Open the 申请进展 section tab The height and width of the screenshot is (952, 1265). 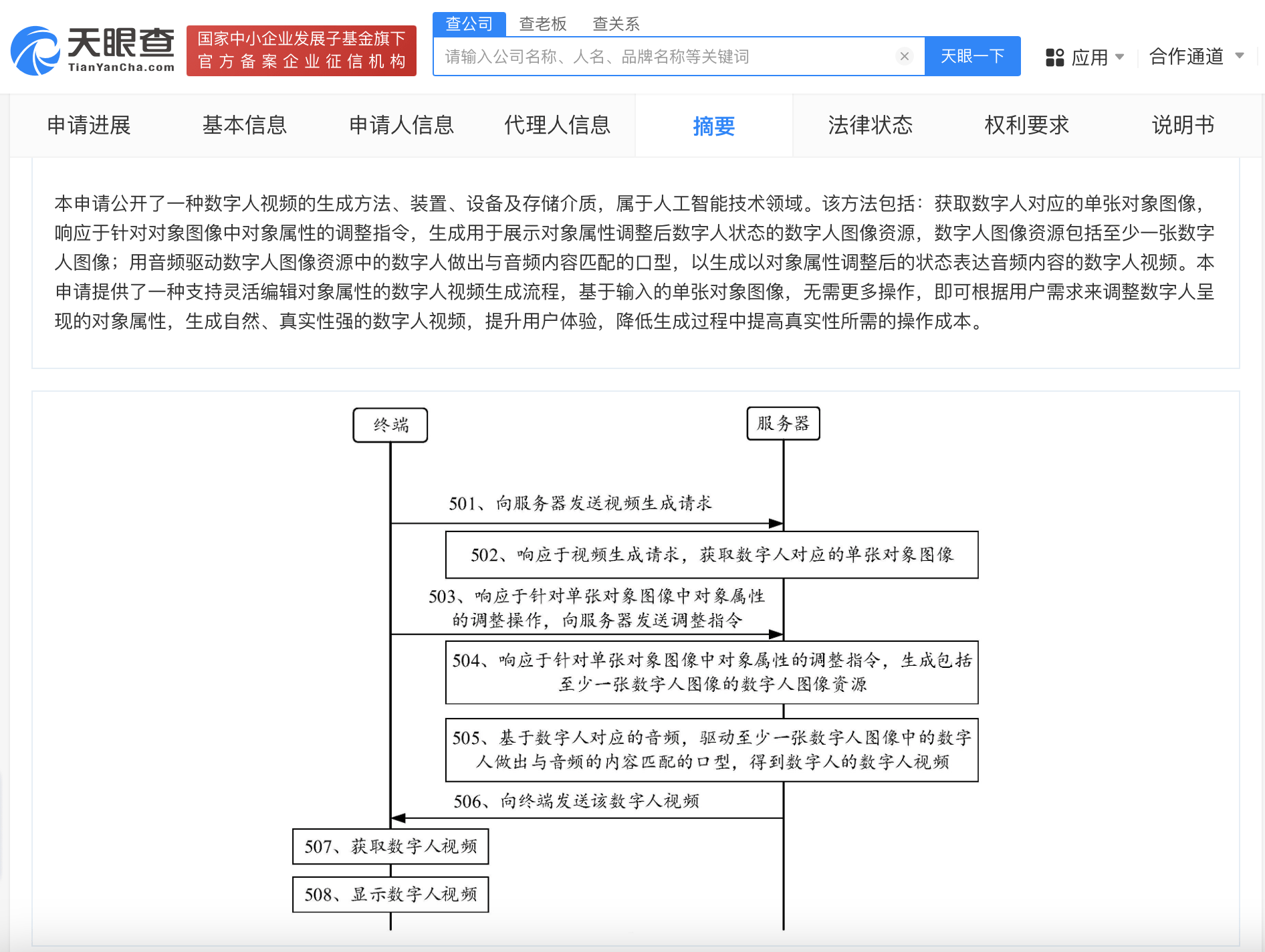pyautogui.click(x=89, y=126)
